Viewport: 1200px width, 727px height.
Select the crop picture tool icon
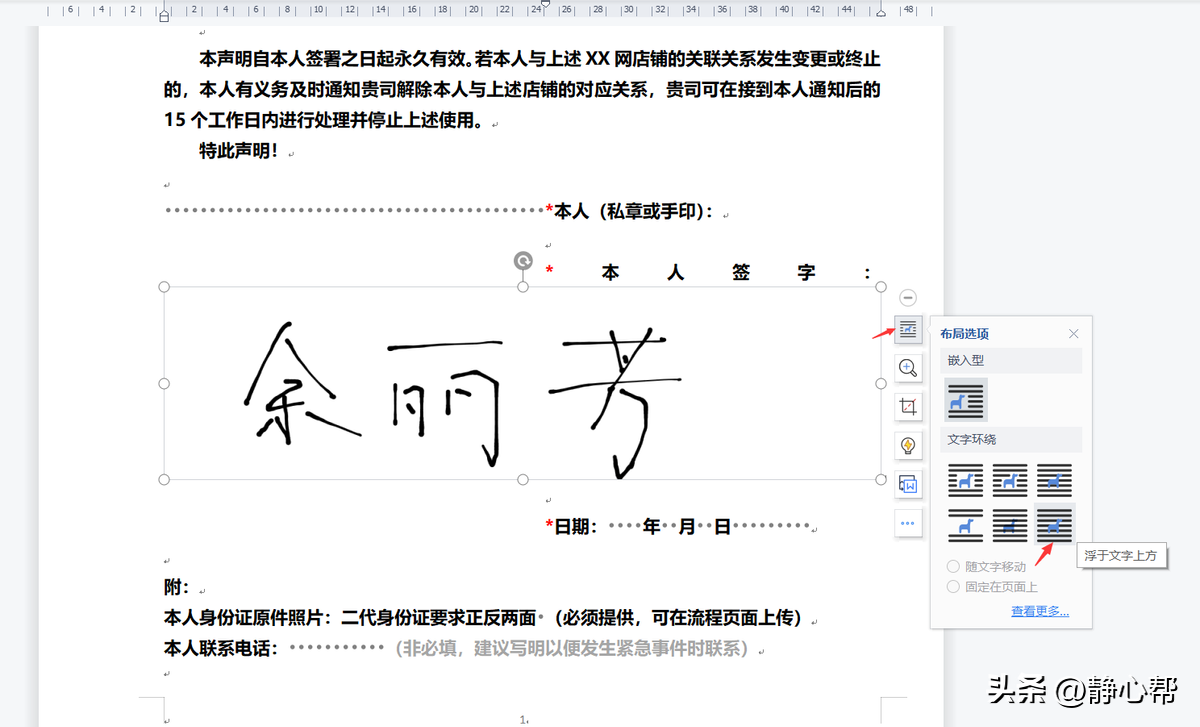tap(908, 406)
